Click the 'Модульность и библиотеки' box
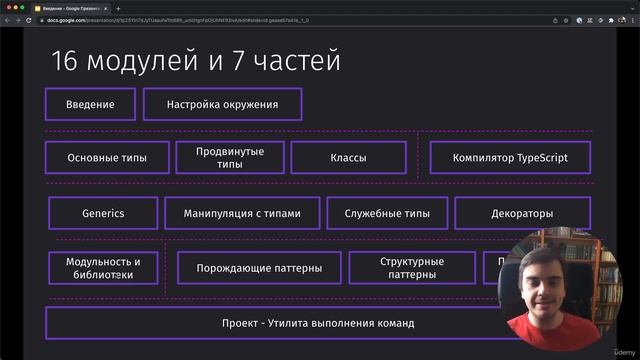The width and height of the screenshot is (640, 360). tap(103, 268)
